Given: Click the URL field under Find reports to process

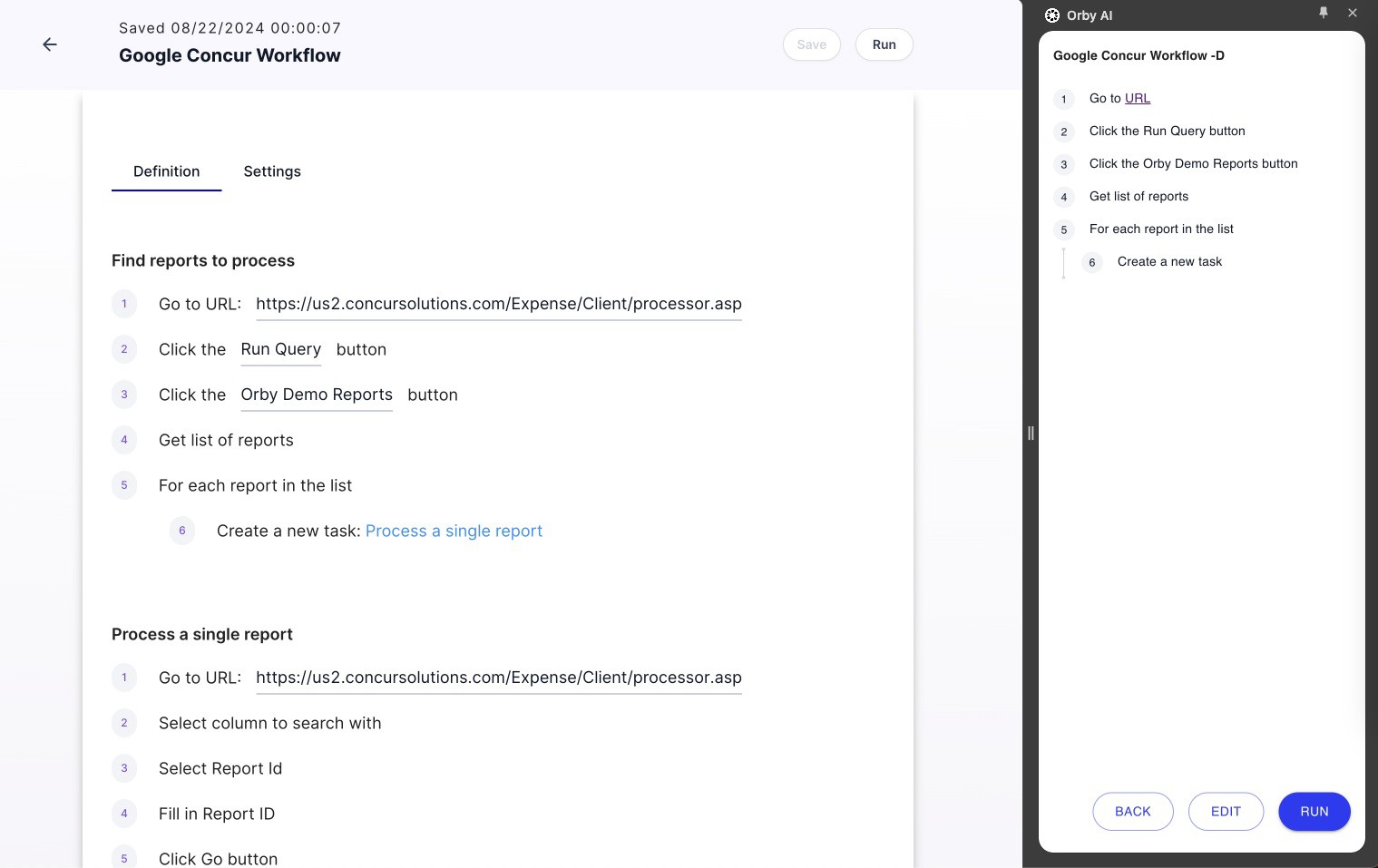Looking at the screenshot, I should click(499, 304).
